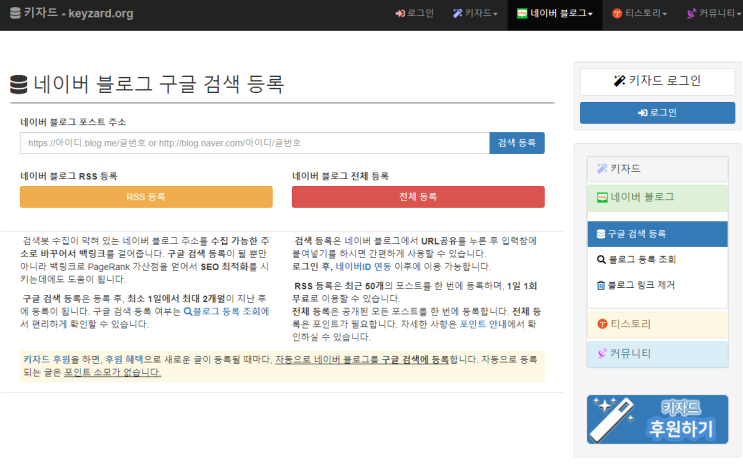The width and height of the screenshot is (743, 465).
Task: Click the database icon beside 구글 검색 등록
Action: pos(601,234)
